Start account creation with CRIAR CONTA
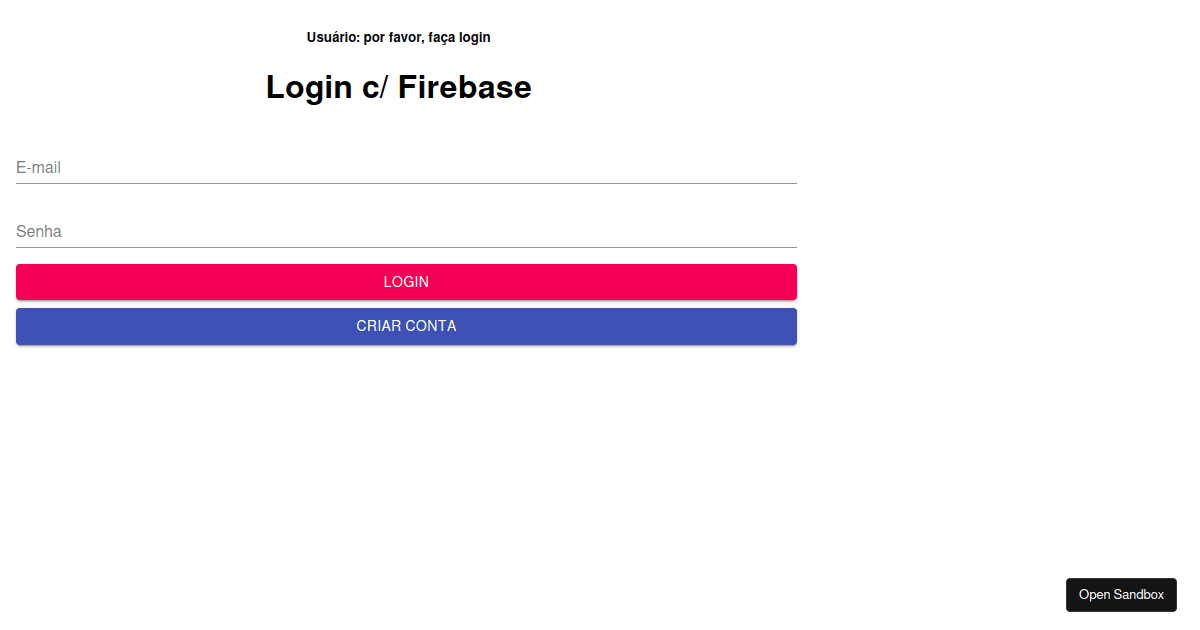Viewport: 1200px width, 630px height. pos(405,326)
